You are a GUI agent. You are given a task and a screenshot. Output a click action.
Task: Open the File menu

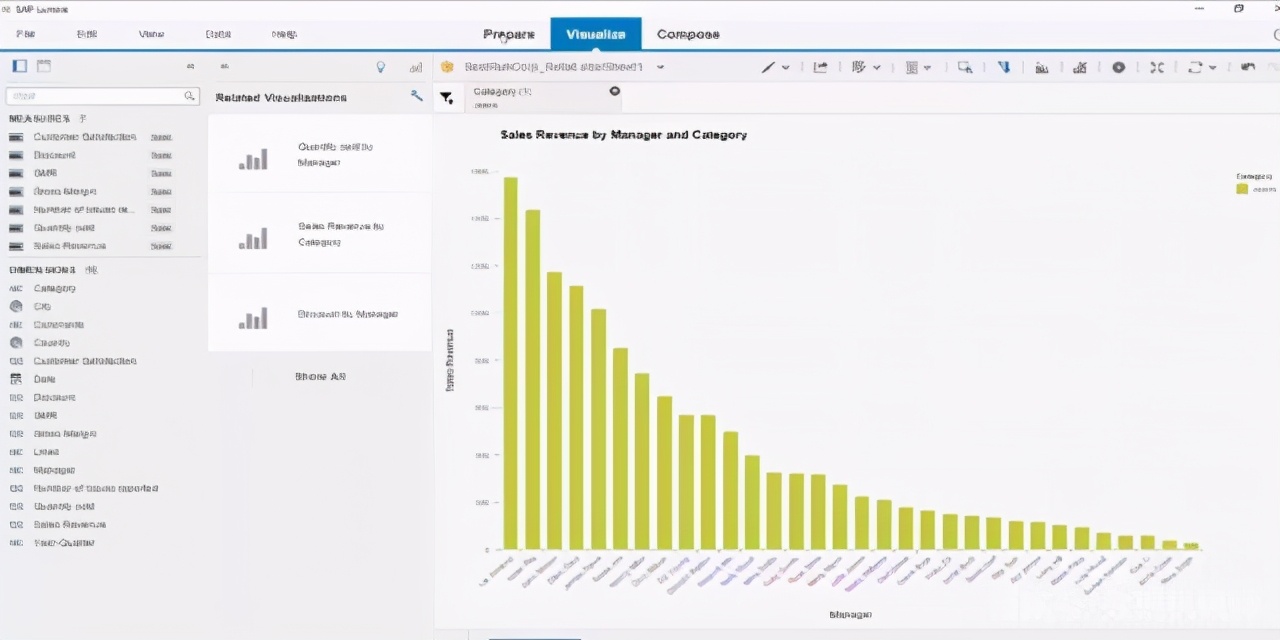coord(26,34)
